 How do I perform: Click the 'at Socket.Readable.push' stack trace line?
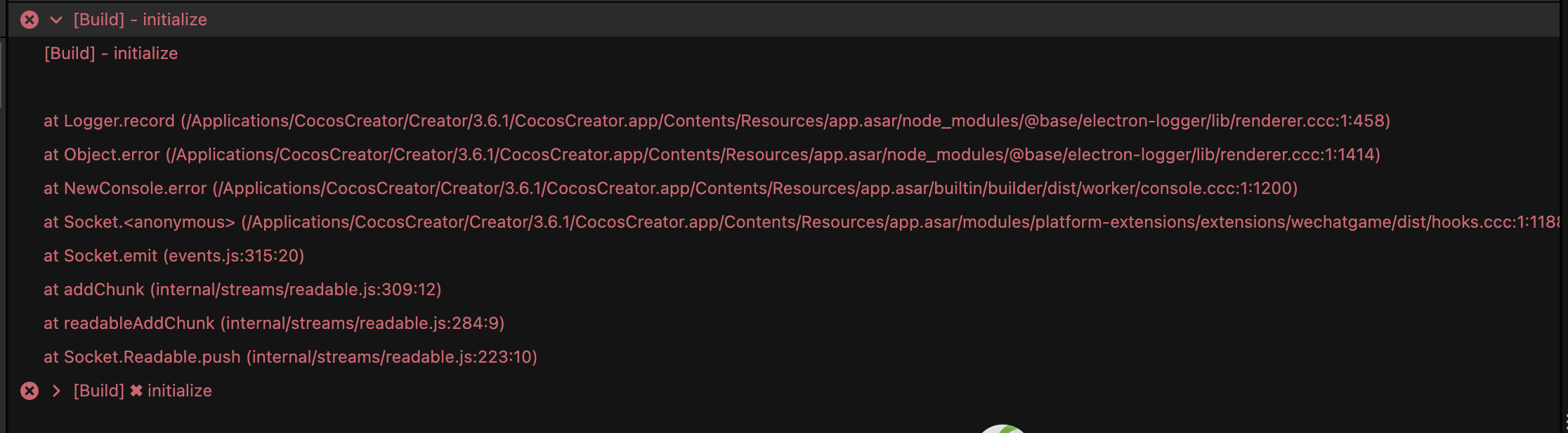[x=290, y=357]
